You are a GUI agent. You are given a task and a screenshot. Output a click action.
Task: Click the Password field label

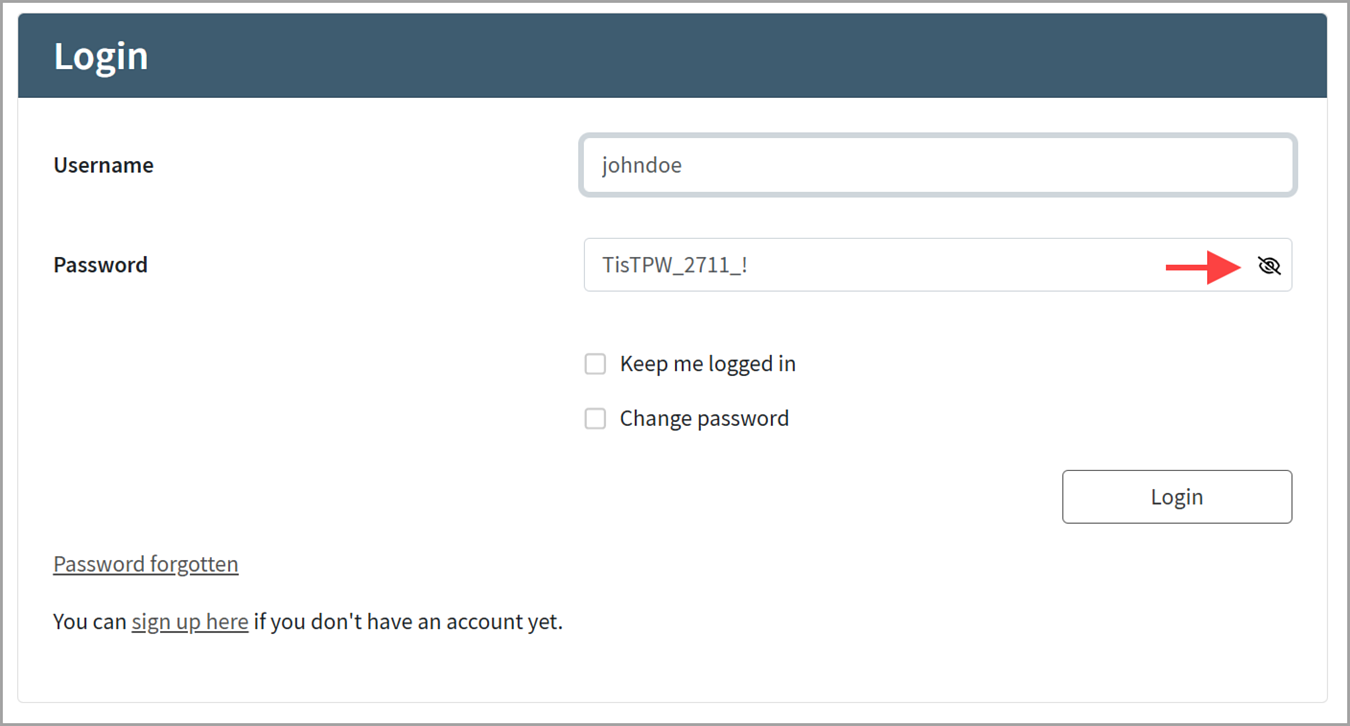point(100,265)
